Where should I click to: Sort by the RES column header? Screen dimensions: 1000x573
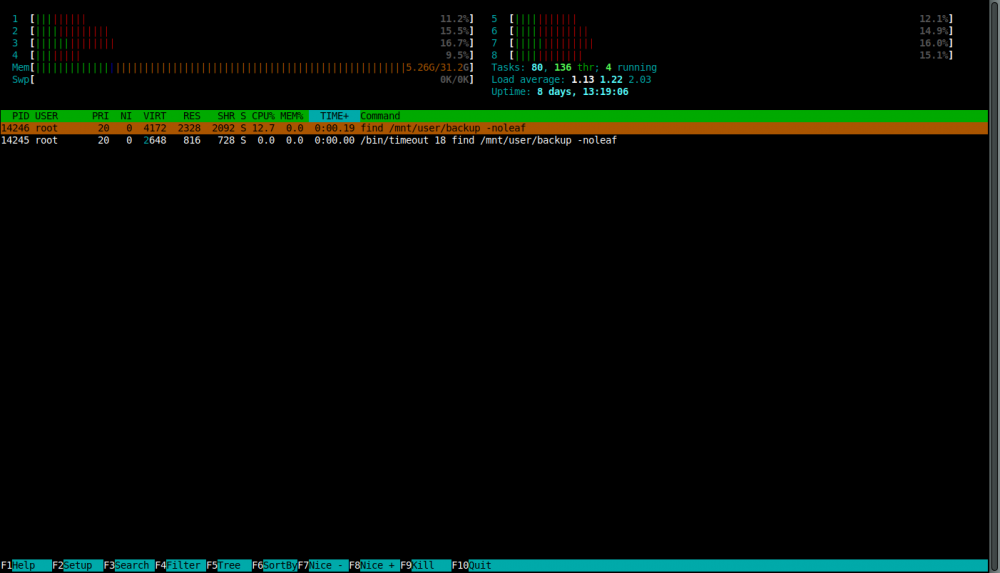pyautogui.click(x=191, y=116)
